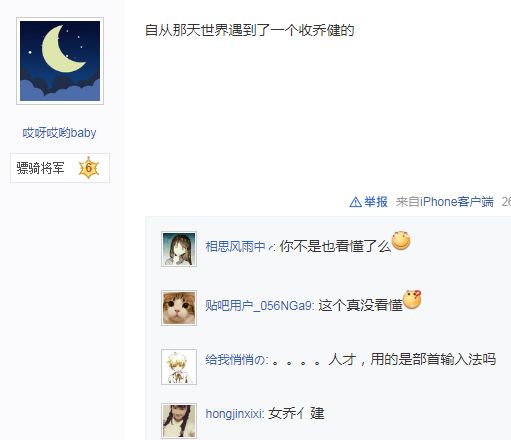Open 哎呀哎哟baby user profile link
Screen dimensions: 511x440
pos(59,133)
